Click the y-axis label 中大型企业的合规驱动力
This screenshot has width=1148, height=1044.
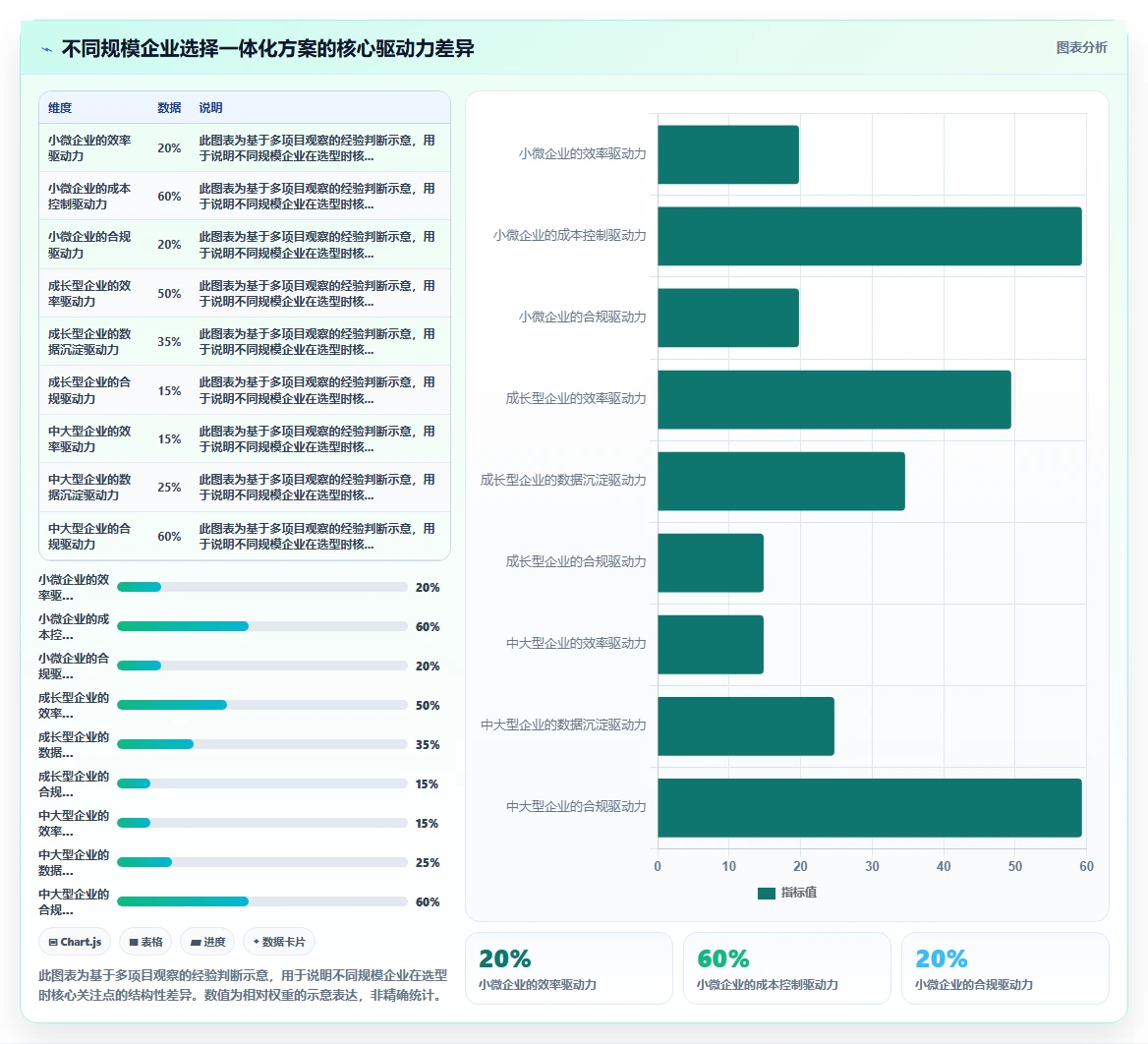click(x=576, y=807)
